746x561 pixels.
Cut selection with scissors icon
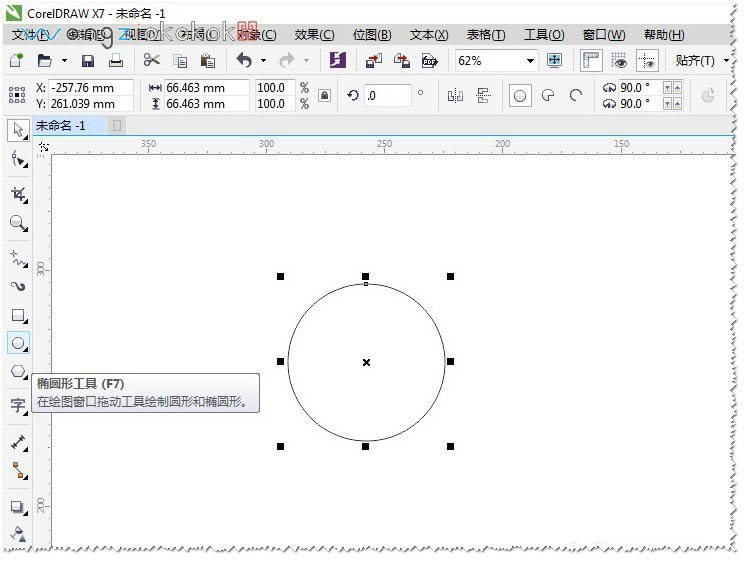click(151, 60)
